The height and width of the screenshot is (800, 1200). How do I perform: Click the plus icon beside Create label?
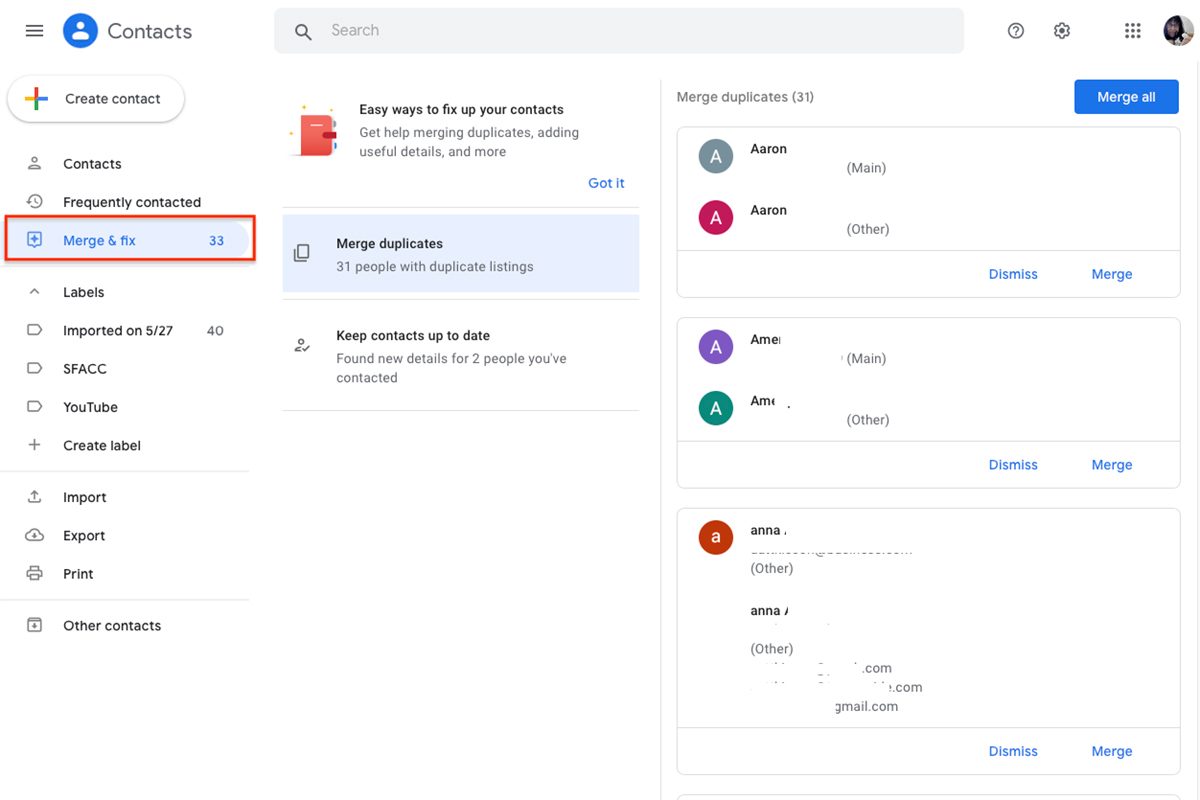(x=34, y=445)
